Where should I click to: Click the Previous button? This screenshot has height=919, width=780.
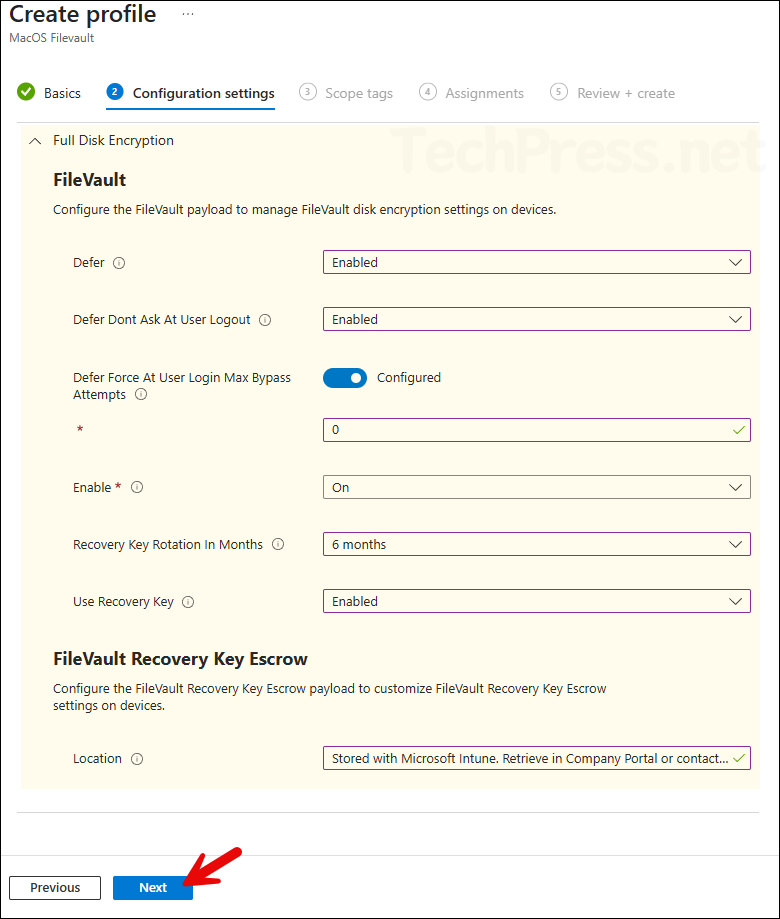click(55, 887)
